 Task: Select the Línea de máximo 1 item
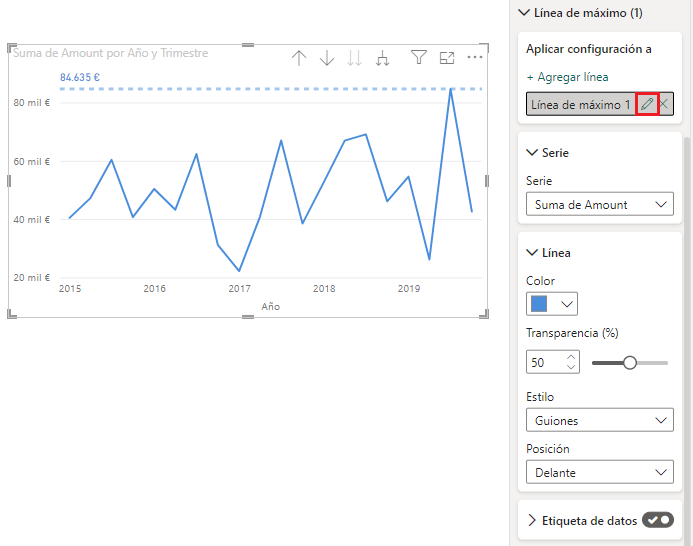[581, 105]
